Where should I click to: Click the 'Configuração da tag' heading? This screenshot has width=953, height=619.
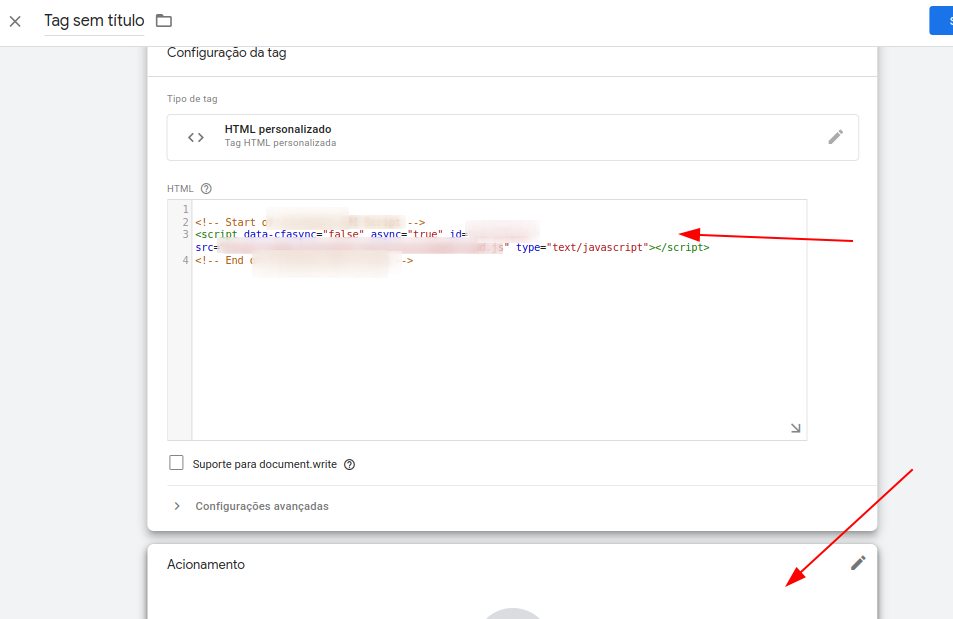(227, 53)
